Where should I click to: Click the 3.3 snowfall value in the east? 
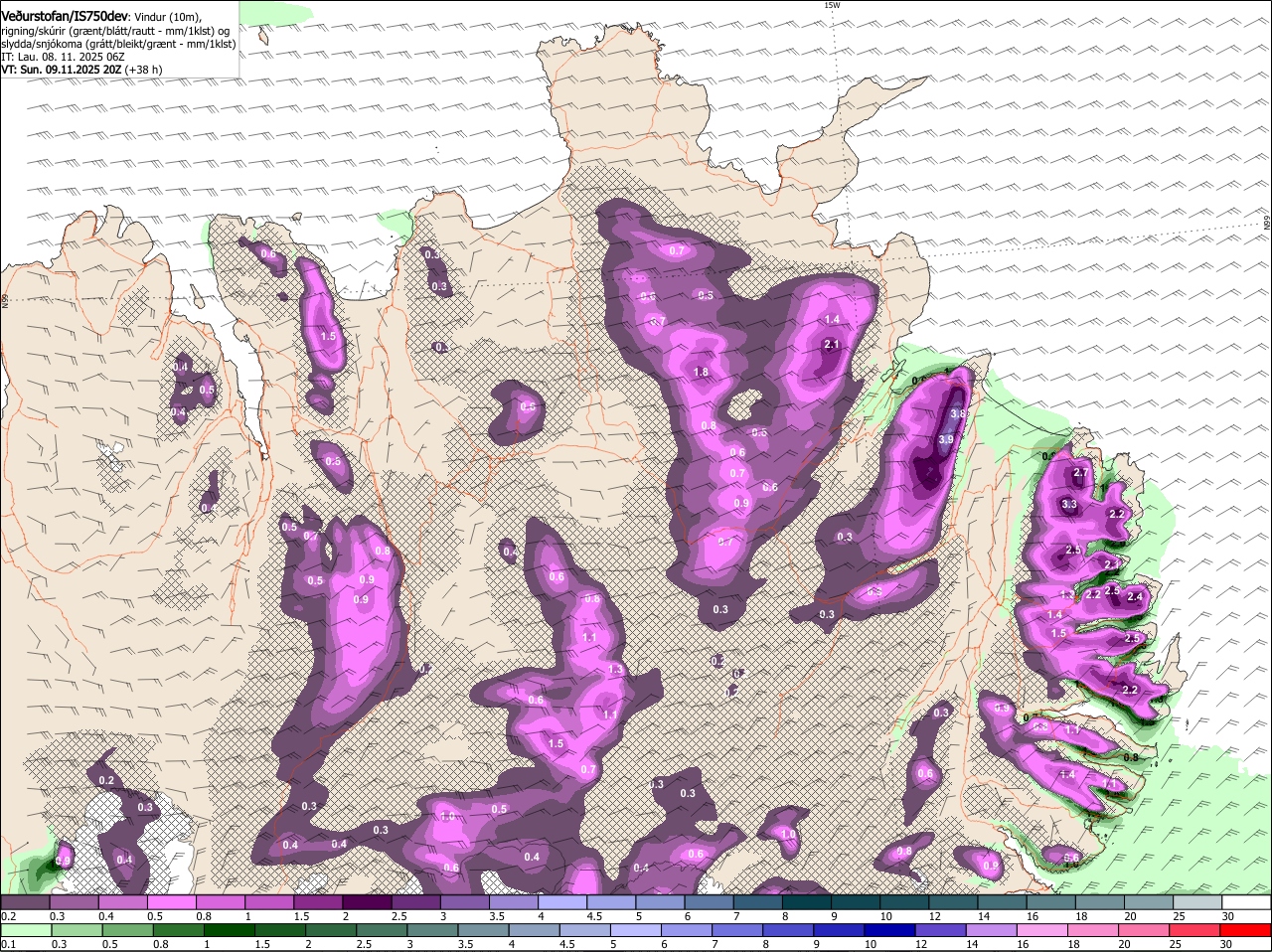click(1069, 505)
